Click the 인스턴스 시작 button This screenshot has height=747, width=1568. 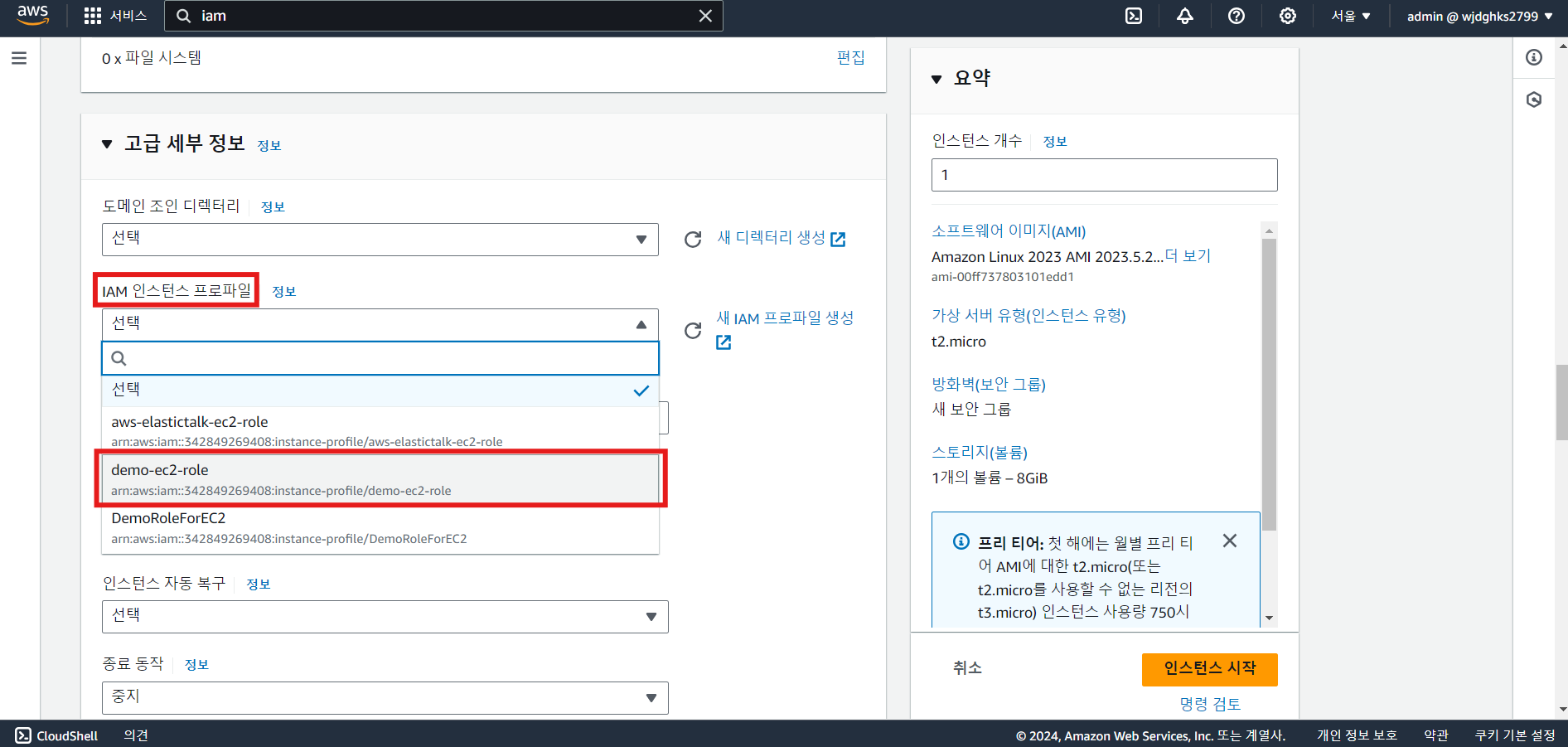[1210, 669]
